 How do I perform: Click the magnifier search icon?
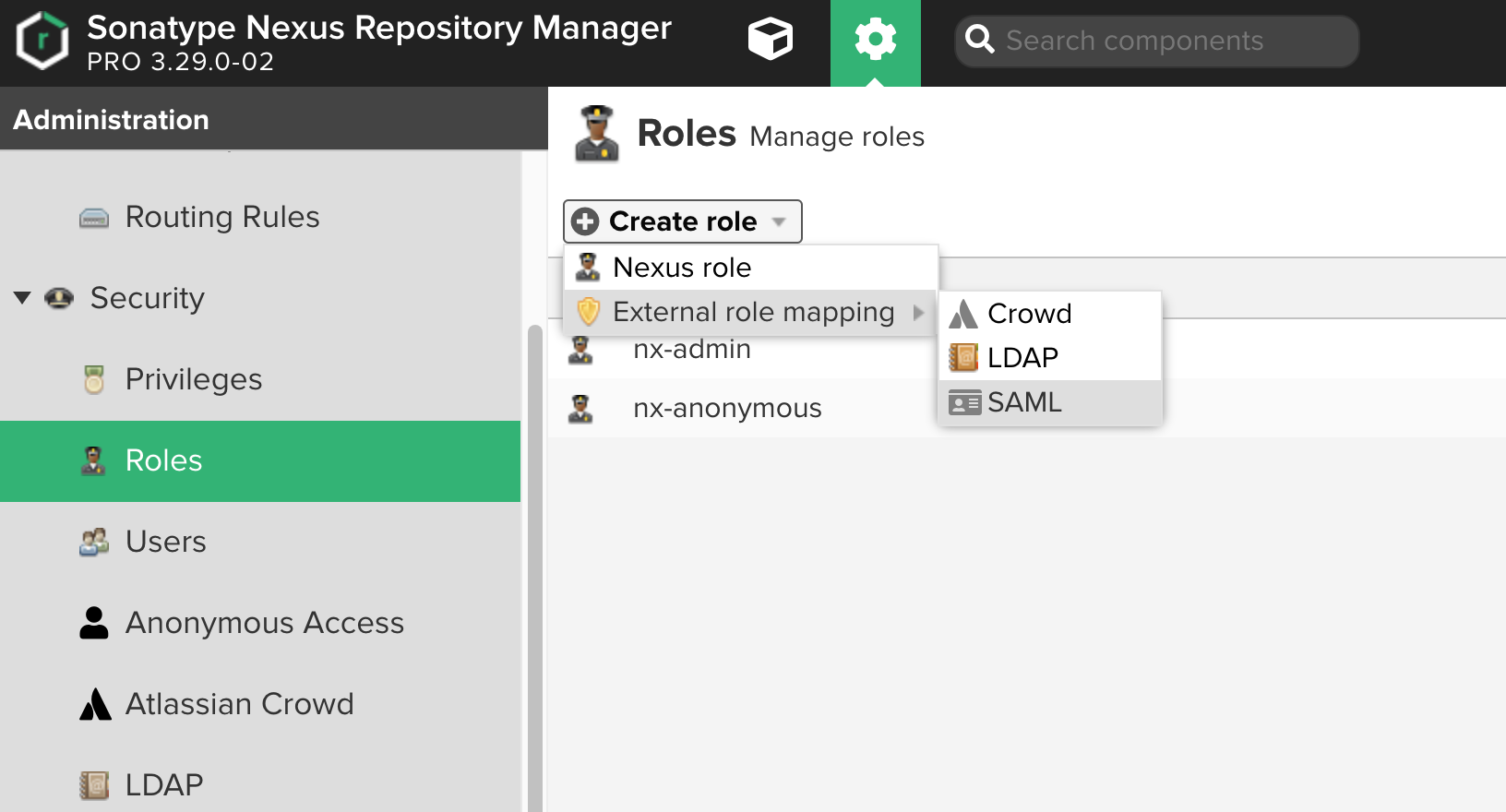979,40
